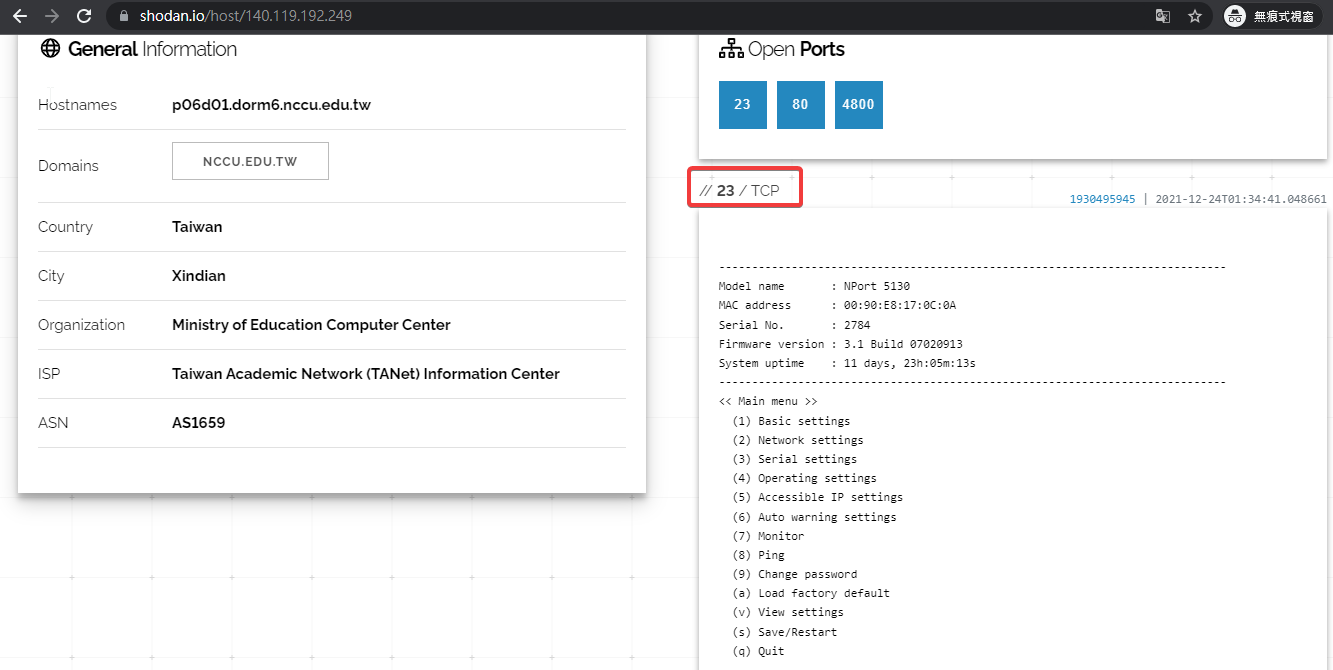
Task: Open the 1930495945 record link
Action: (x=1102, y=199)
